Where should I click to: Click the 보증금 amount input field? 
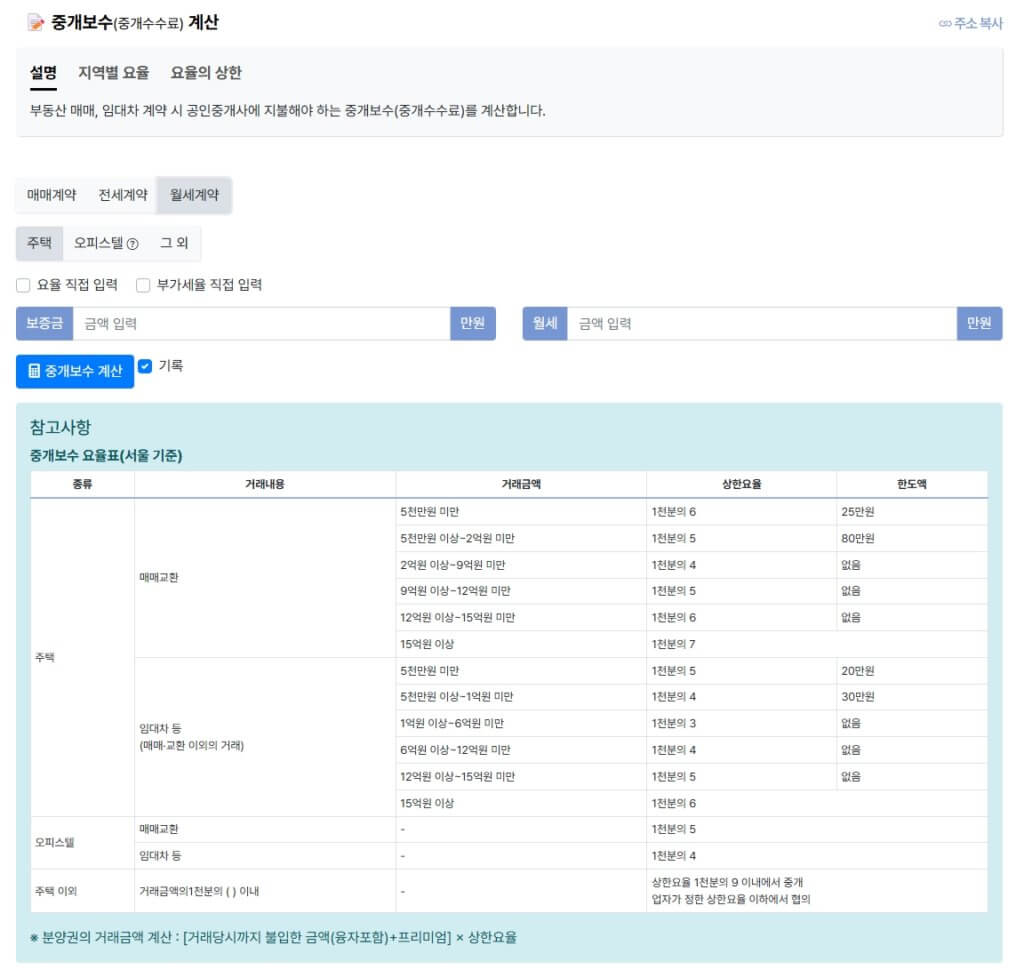260,323
